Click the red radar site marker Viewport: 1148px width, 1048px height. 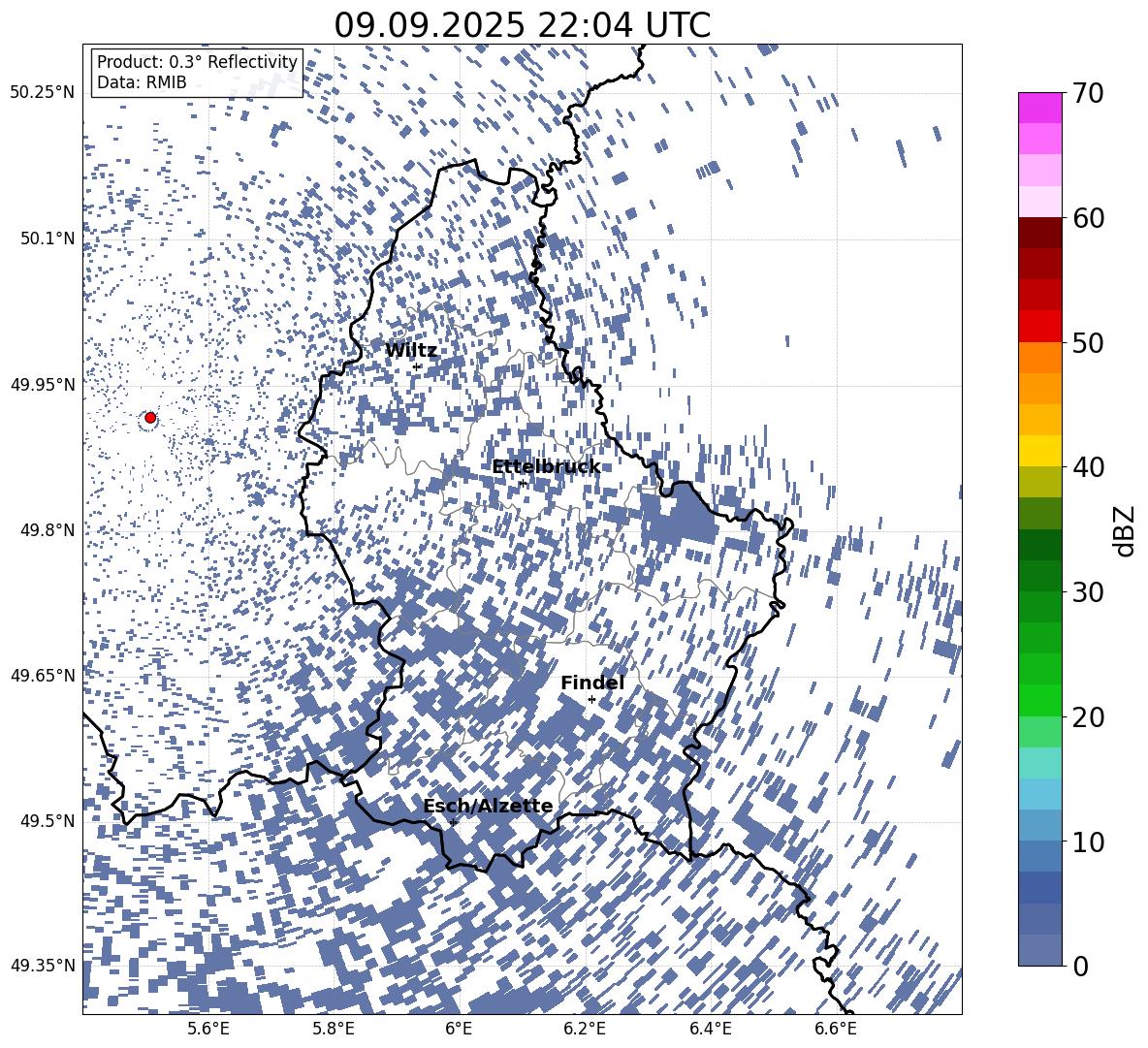(150, 418)
